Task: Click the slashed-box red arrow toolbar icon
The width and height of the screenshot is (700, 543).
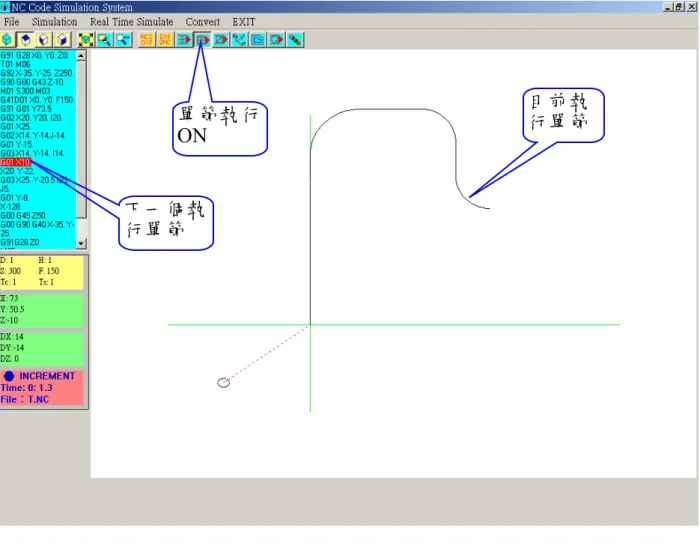Action: tap(221, 40)
